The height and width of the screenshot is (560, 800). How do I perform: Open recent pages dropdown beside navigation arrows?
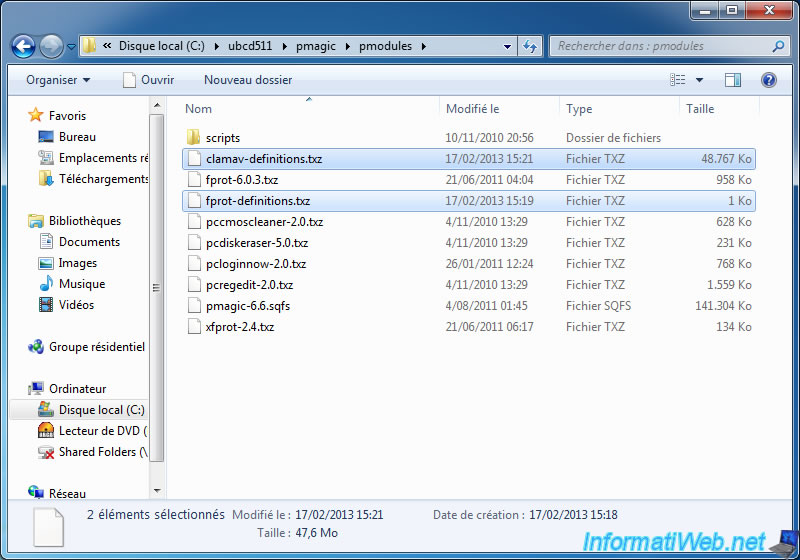point(71,47)
